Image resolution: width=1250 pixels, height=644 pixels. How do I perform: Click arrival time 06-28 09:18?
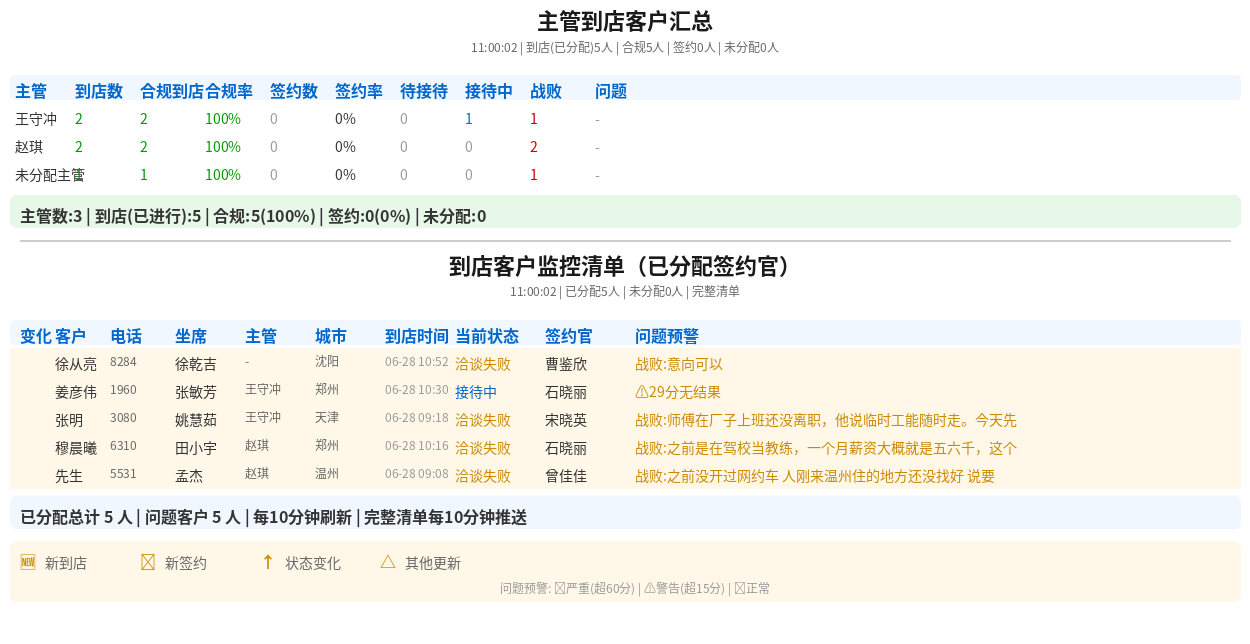[417, 417]
